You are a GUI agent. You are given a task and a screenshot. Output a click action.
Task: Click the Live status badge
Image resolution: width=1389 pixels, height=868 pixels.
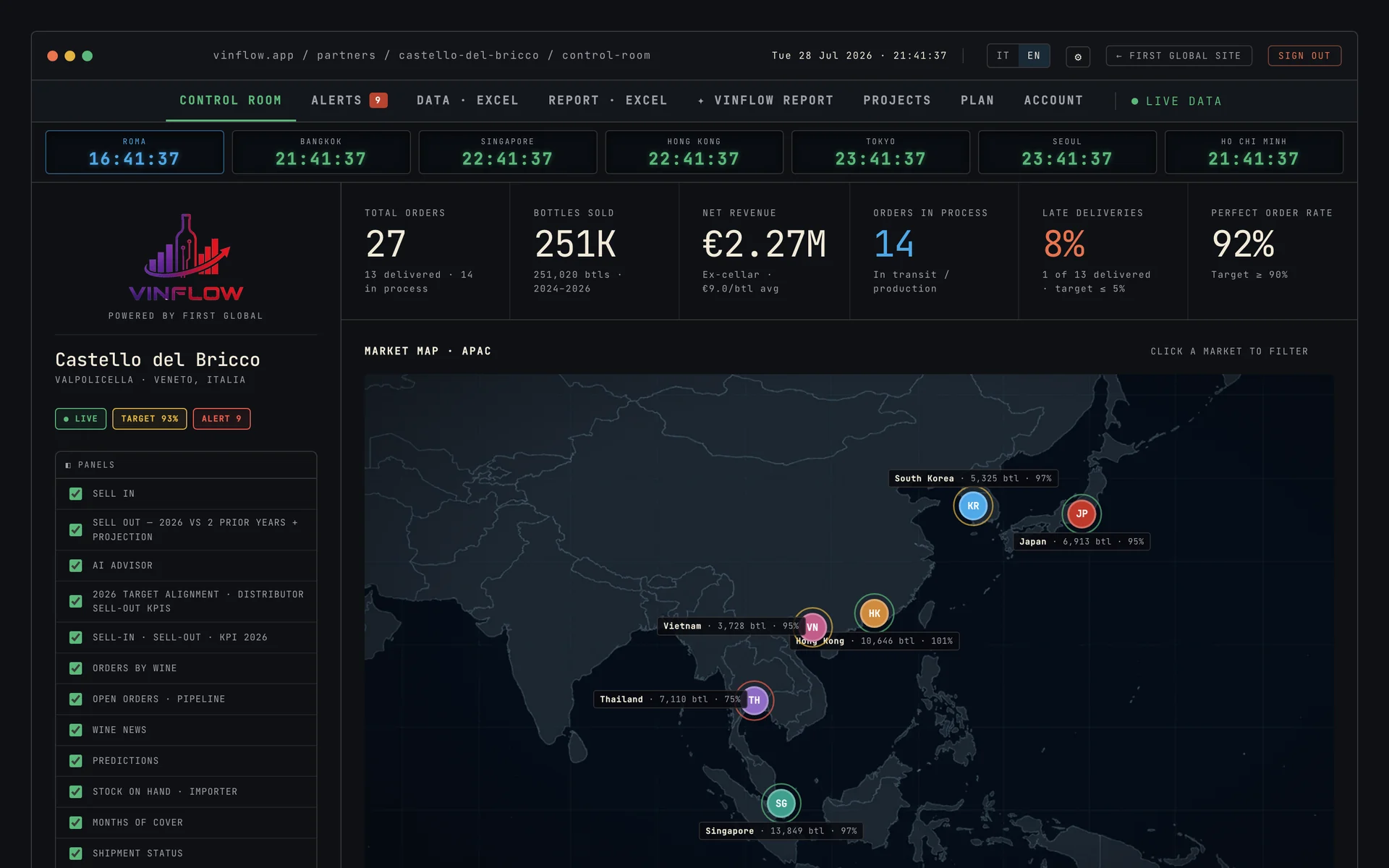[x=81, y=419]
